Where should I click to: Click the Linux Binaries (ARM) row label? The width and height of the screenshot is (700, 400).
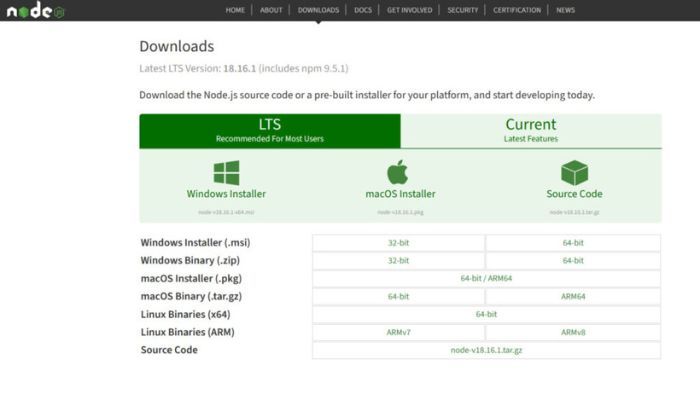[x=188, y=332]
